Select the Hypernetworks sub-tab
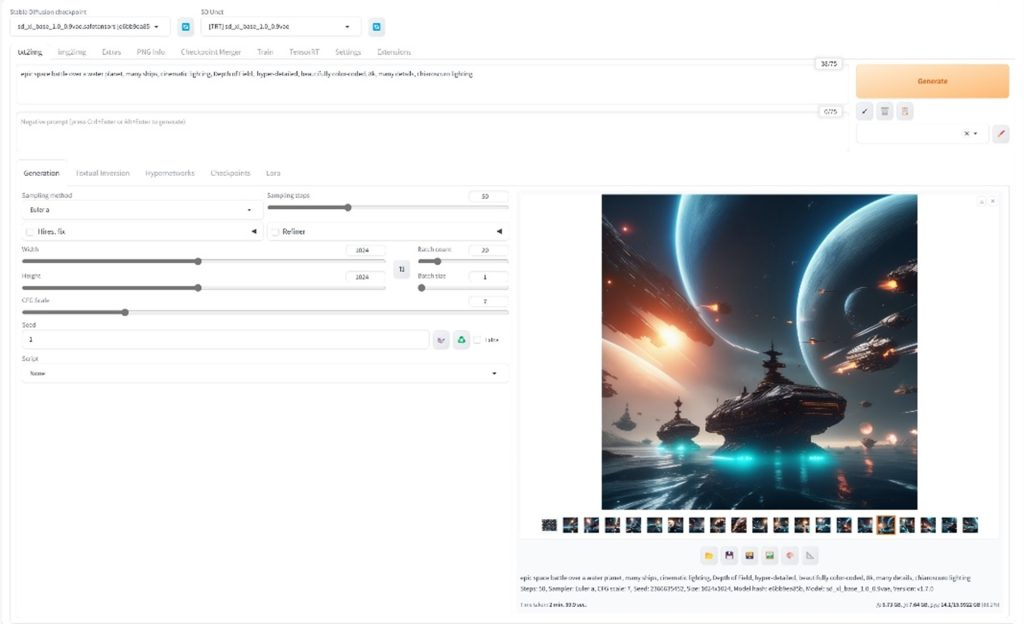Image resolution: width=1024 pixels, height=624 pixels. (170, 173)
